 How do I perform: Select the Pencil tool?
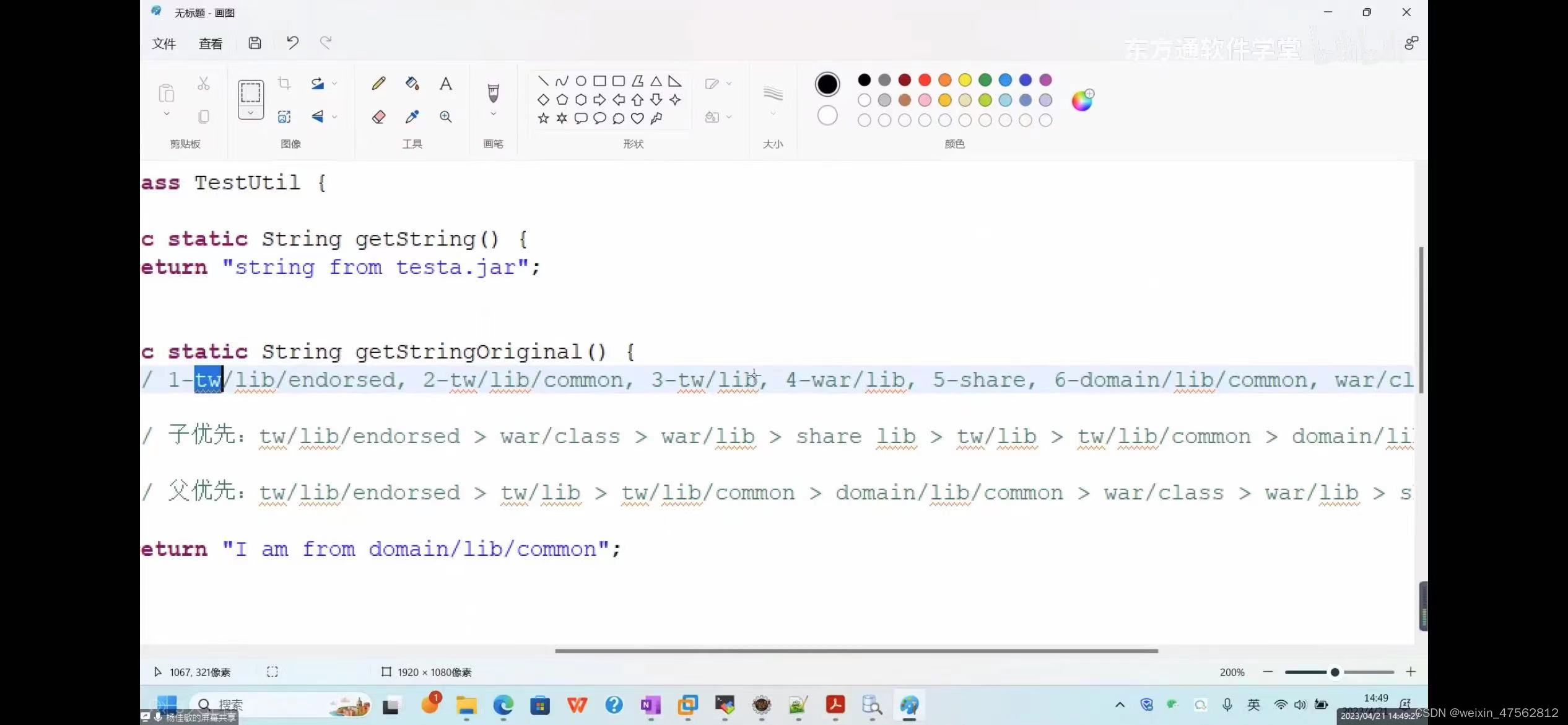378,84
